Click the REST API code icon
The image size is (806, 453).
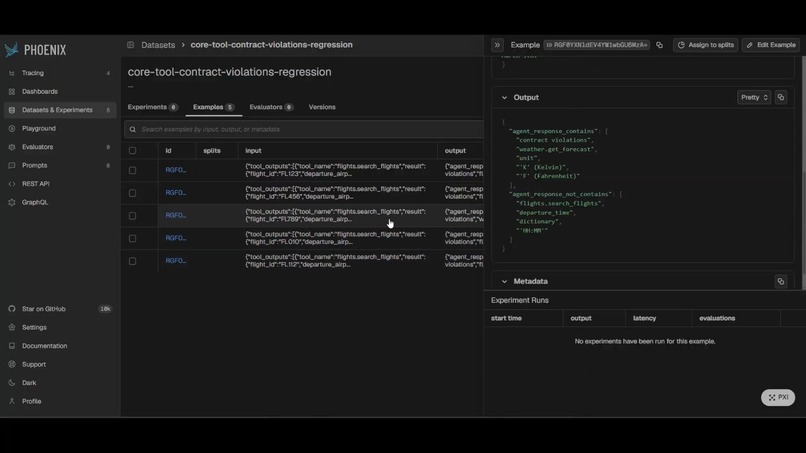[12, 184]
